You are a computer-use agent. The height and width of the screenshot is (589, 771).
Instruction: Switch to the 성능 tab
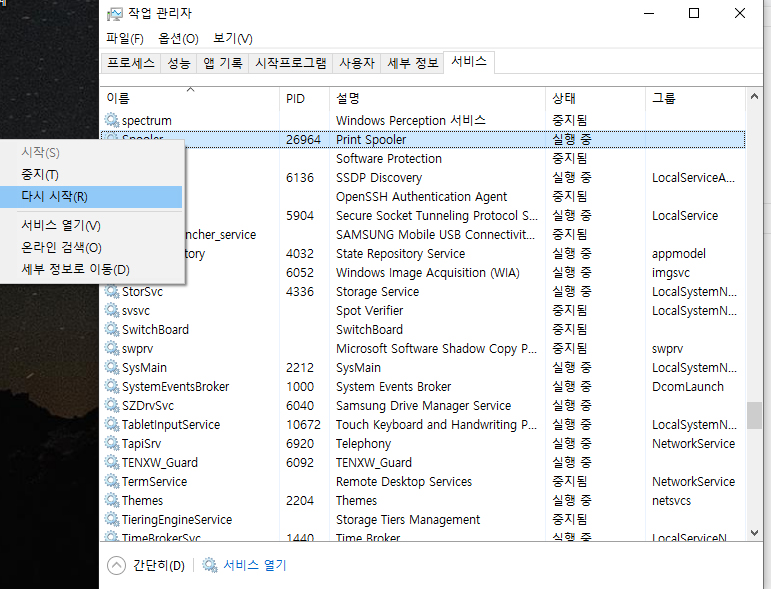pyautogui.click(x=178, y=63)
